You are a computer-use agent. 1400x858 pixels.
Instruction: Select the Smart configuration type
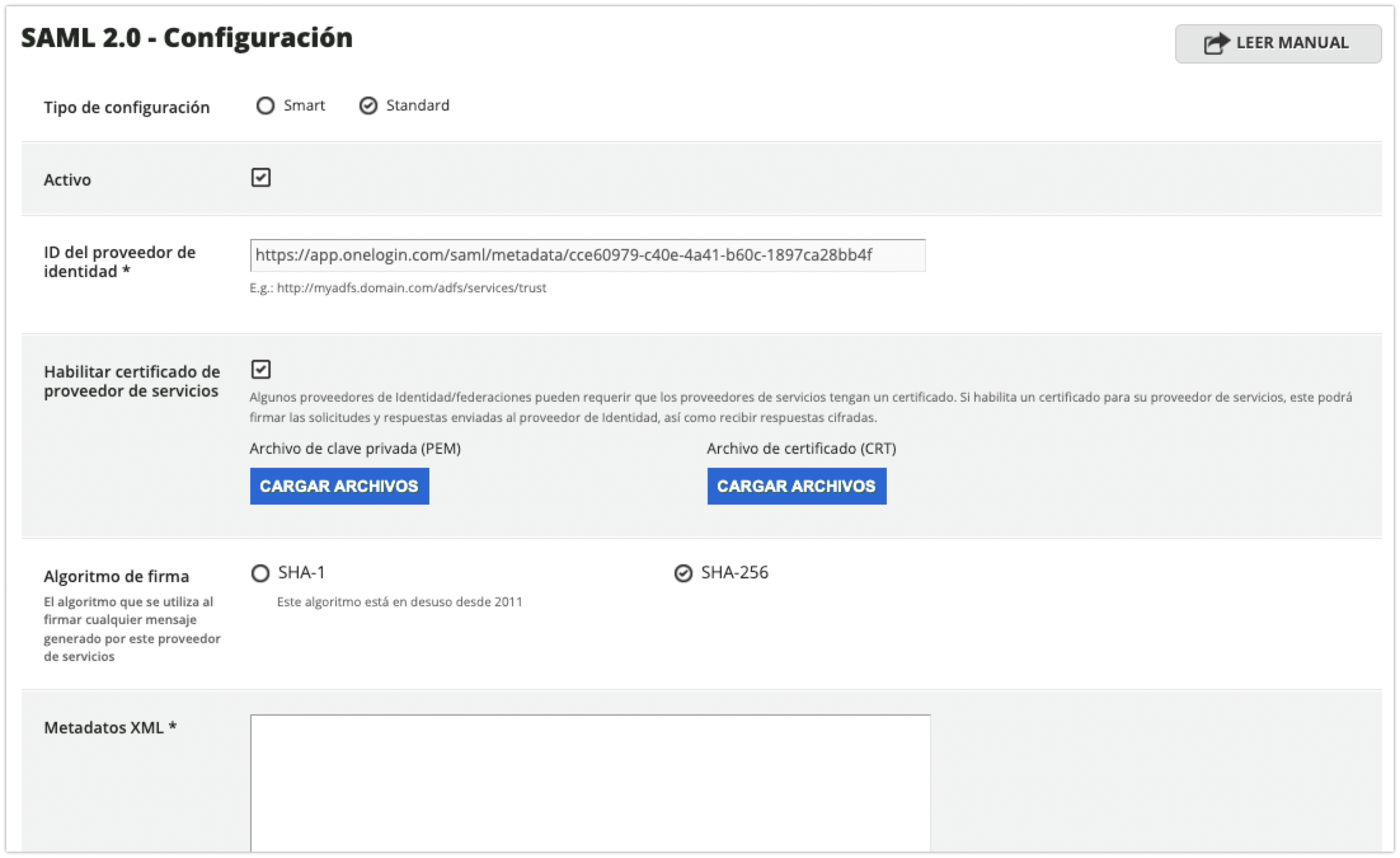(x=266, y=106)
